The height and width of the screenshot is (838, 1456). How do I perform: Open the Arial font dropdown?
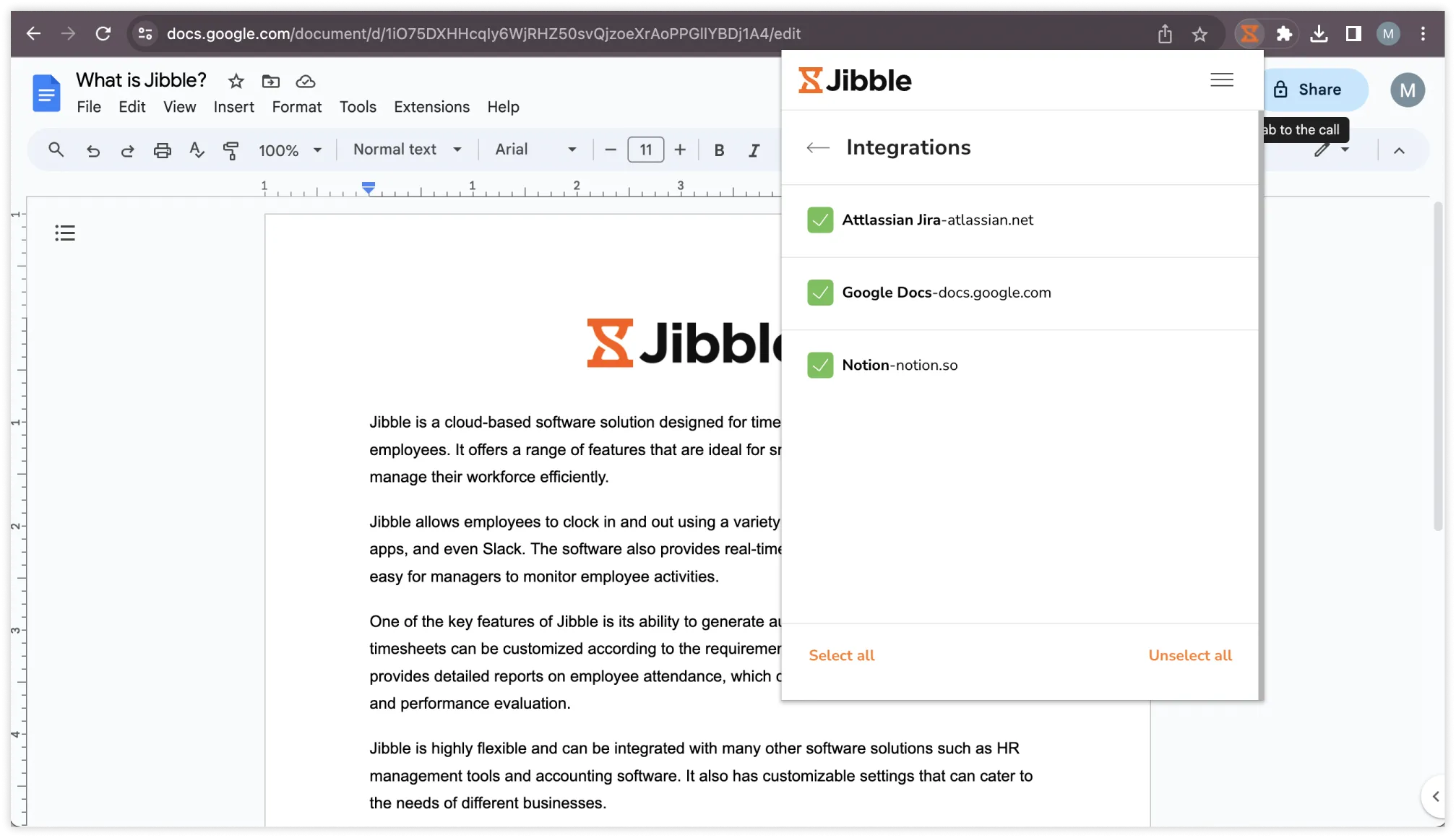click(x=536, y=150)
